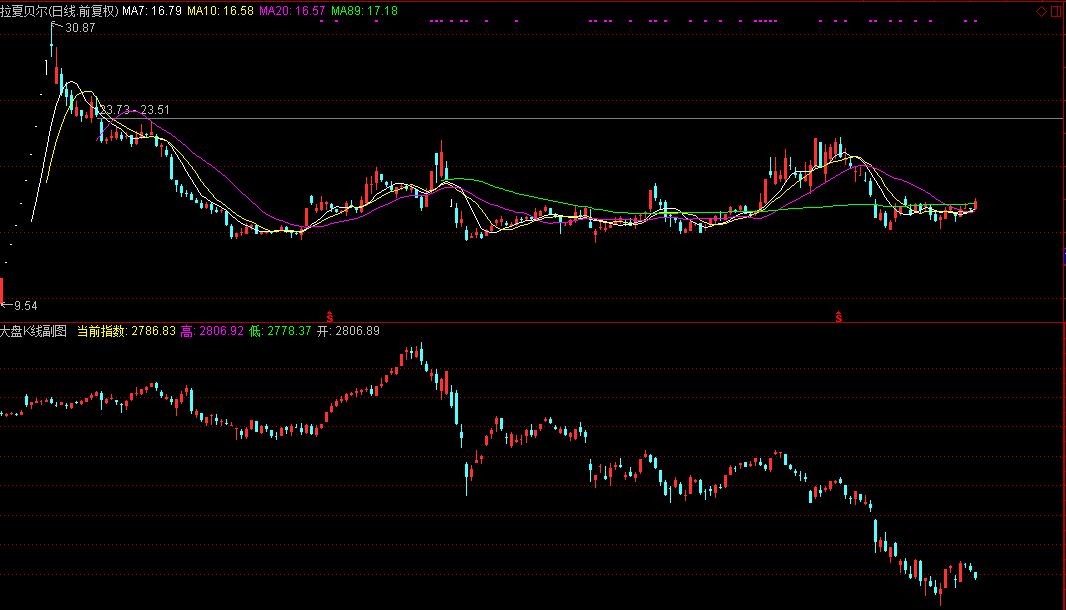Click the 9.54 low price arrow label
1066x610 pixels.
point(22,306)
